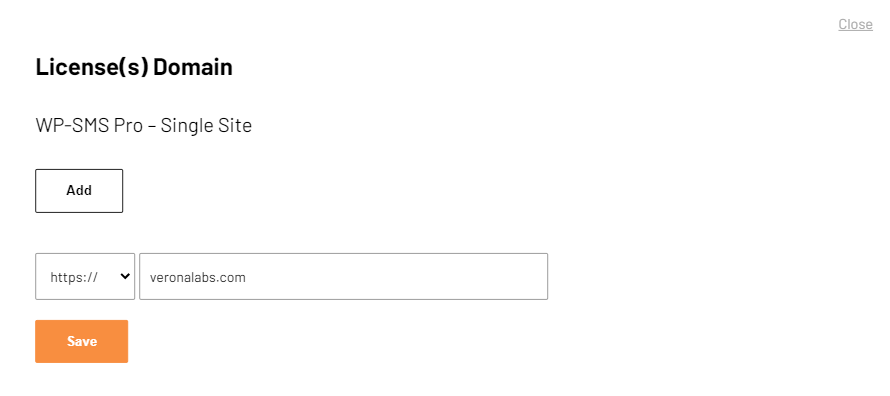Dismiss the popup using Close
Viewport: 890px width, 396px height.
[855, 24]
